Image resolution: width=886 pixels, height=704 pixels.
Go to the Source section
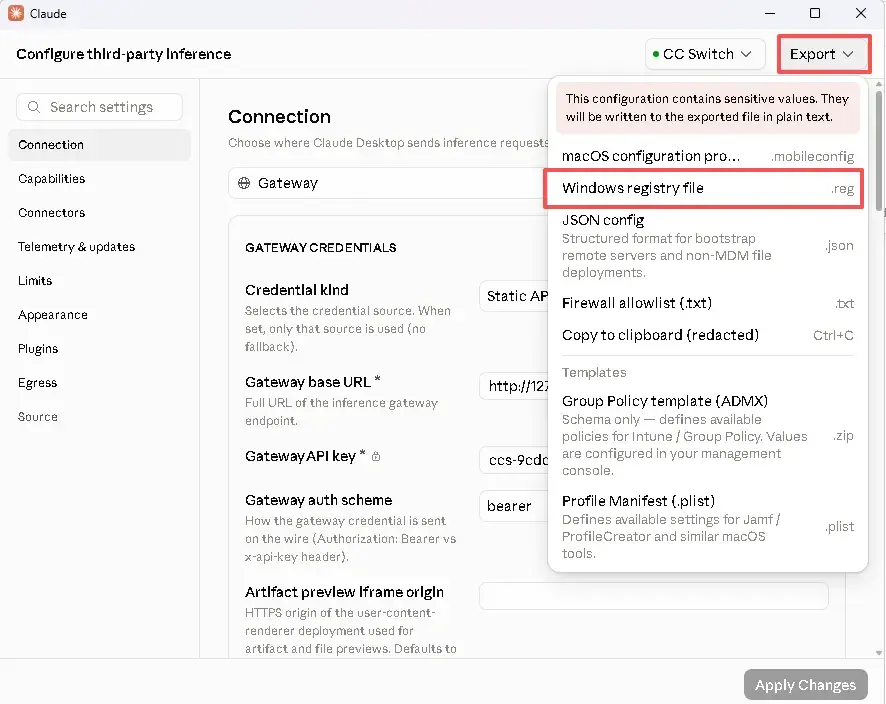pyautogui.click(x=99, y=416)
